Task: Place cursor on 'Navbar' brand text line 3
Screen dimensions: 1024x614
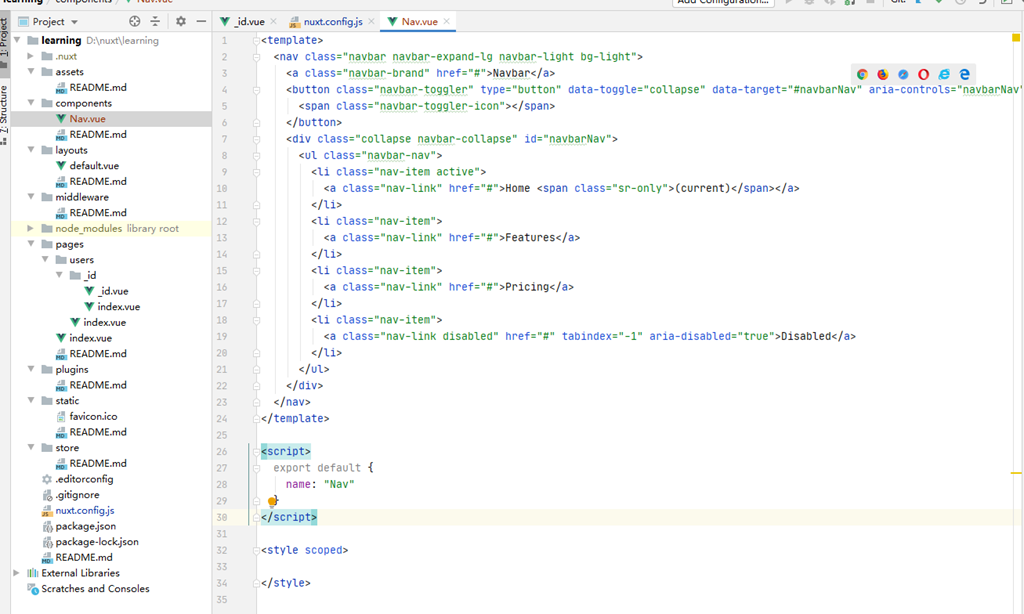Action: click(511, 73)
